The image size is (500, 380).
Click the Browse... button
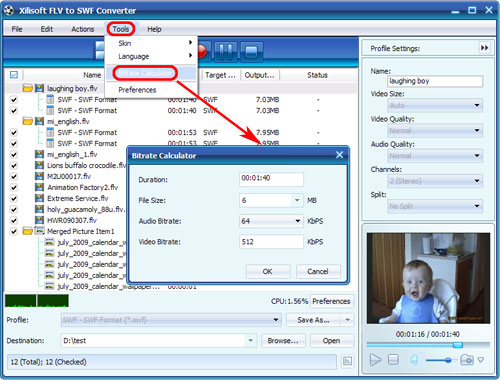283,341
